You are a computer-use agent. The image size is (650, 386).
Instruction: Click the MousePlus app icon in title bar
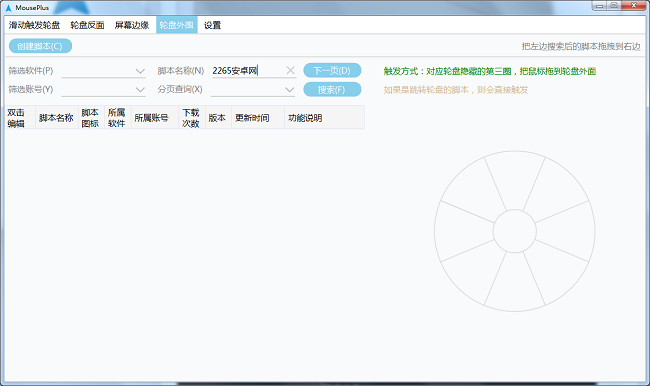coord(8,8)
